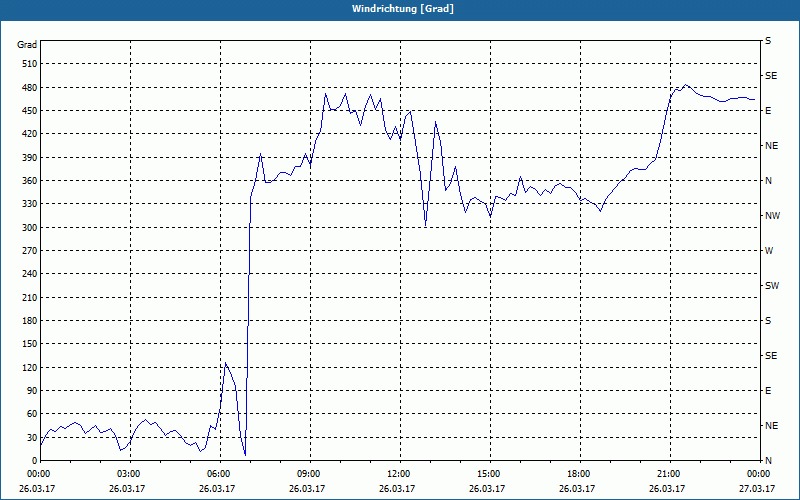Select the E compass label beside the 90 gridline

coord(768,391)
